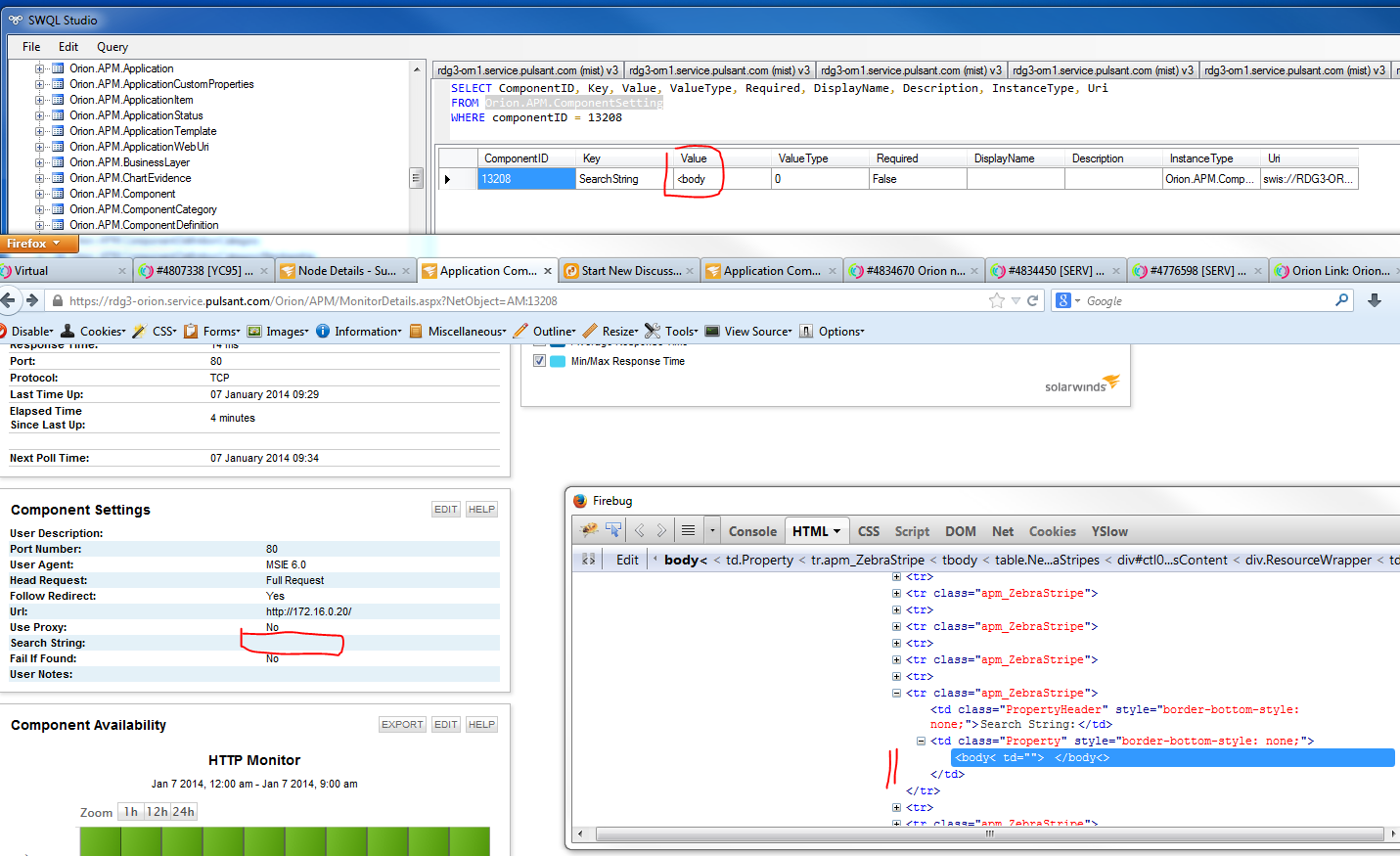Click the Min/Max Response Time color swatch
The image size is (1400, 856).
click(x=558, y=361)
